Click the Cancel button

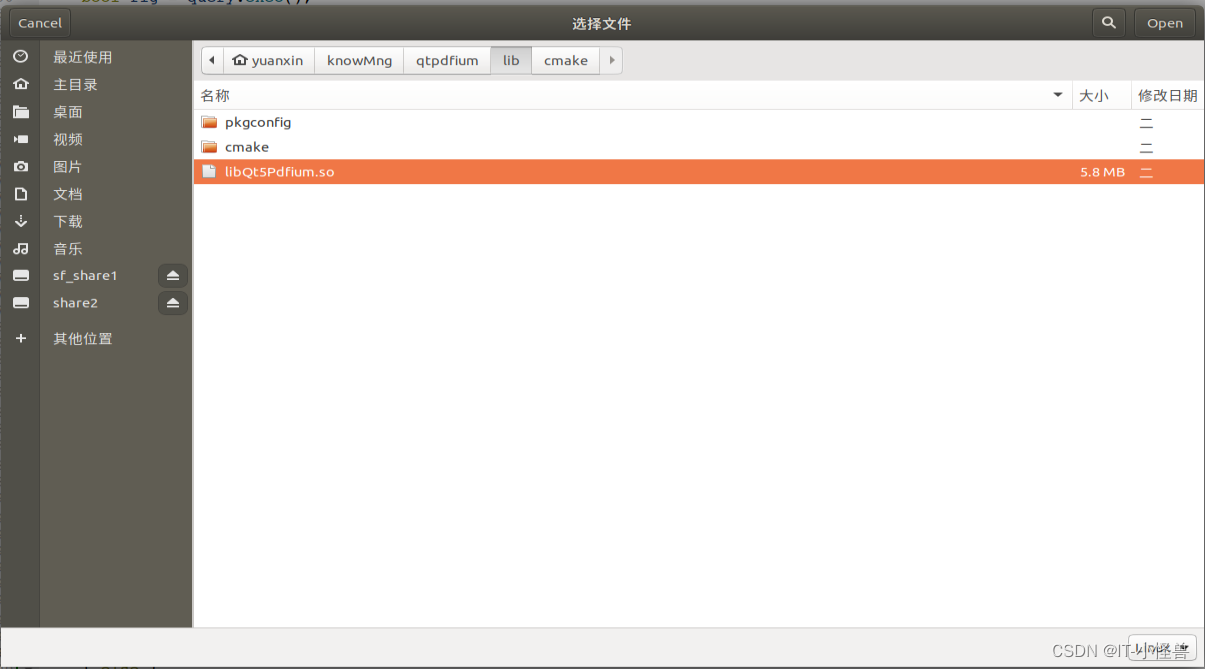pos(38,22)
